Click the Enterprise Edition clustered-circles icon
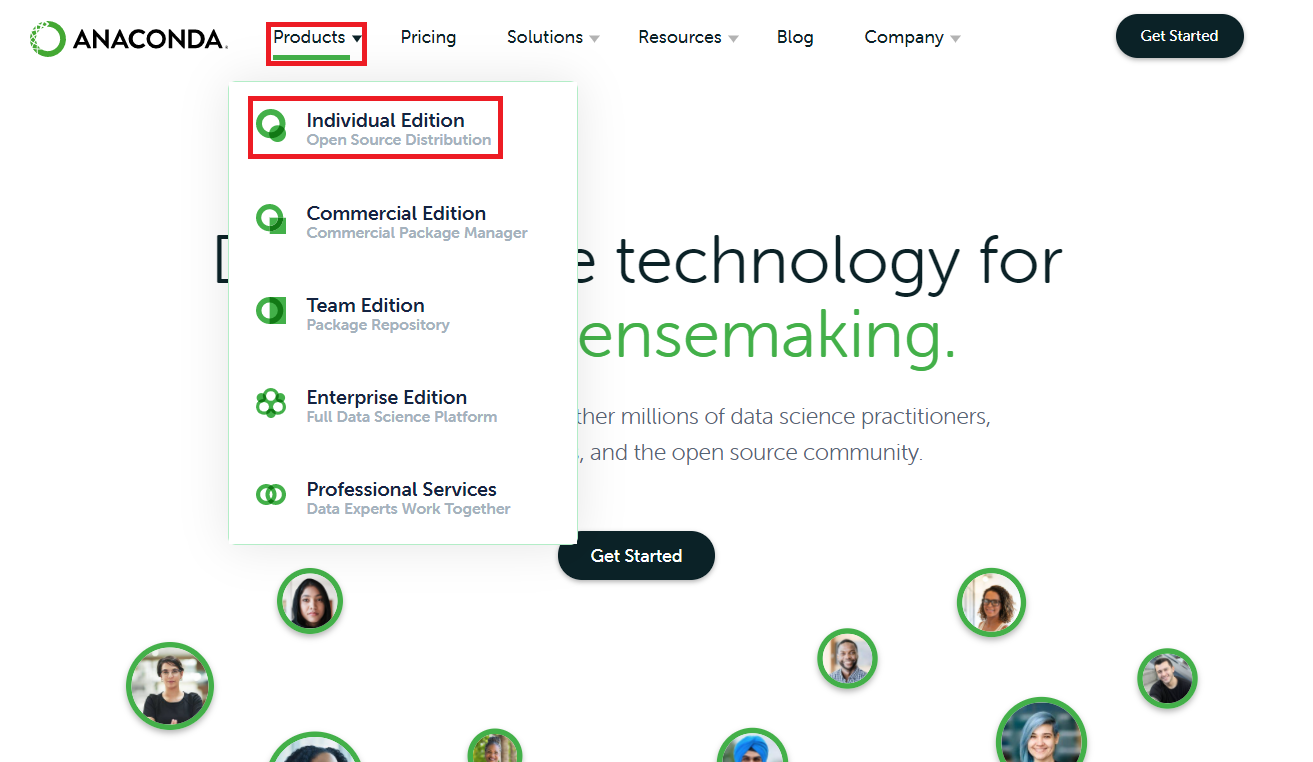 (271, 404)
